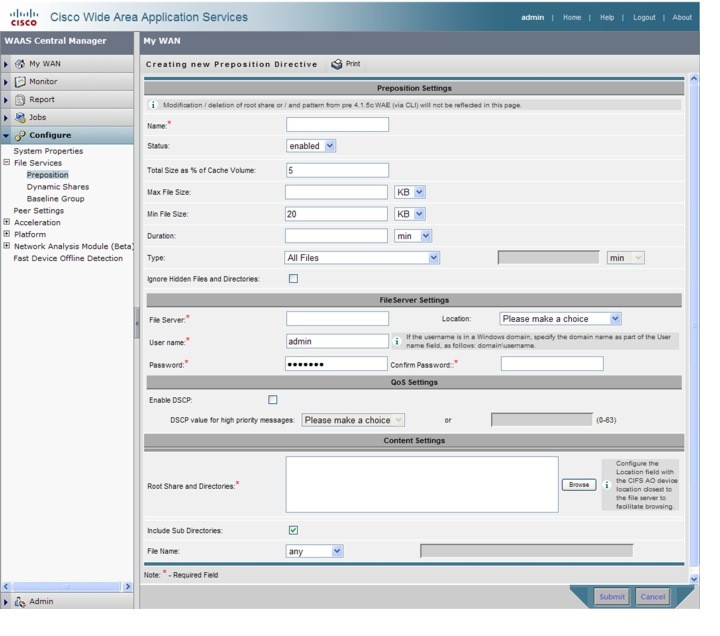This screenshot has width=720, height=636.
Task: Click Root Share and Directories text area
Action: click(x=422, y=484)
